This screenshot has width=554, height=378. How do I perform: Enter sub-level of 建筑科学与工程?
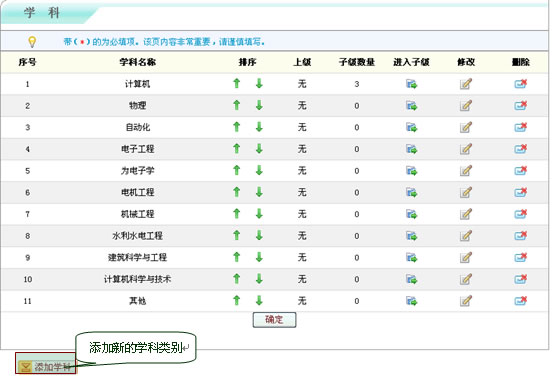412,258
